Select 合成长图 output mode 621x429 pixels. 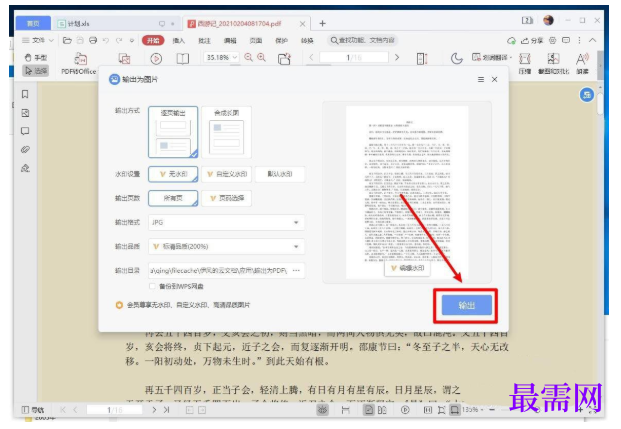pos(227,132)
